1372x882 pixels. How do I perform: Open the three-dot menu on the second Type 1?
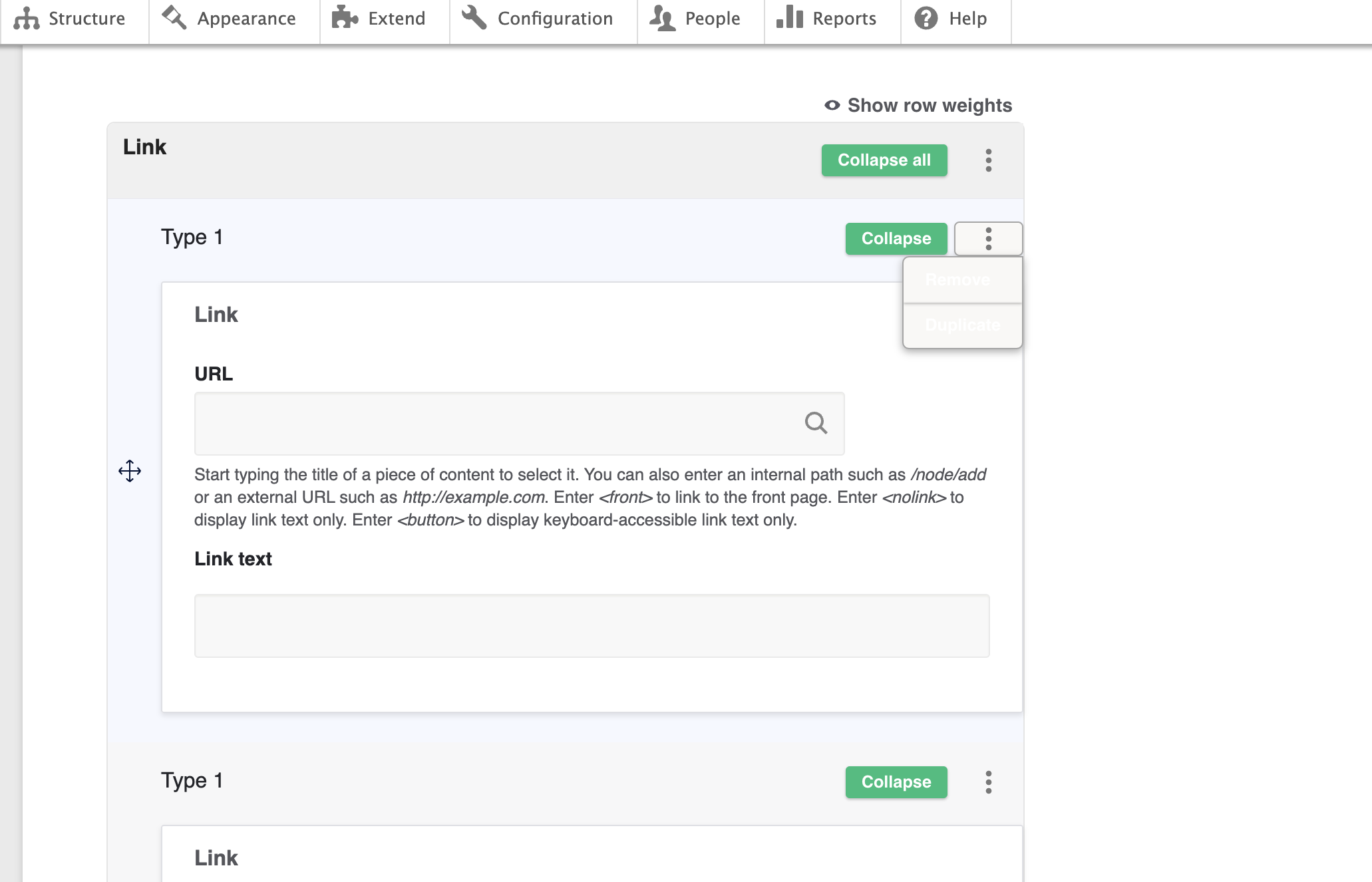coord(989,782)
